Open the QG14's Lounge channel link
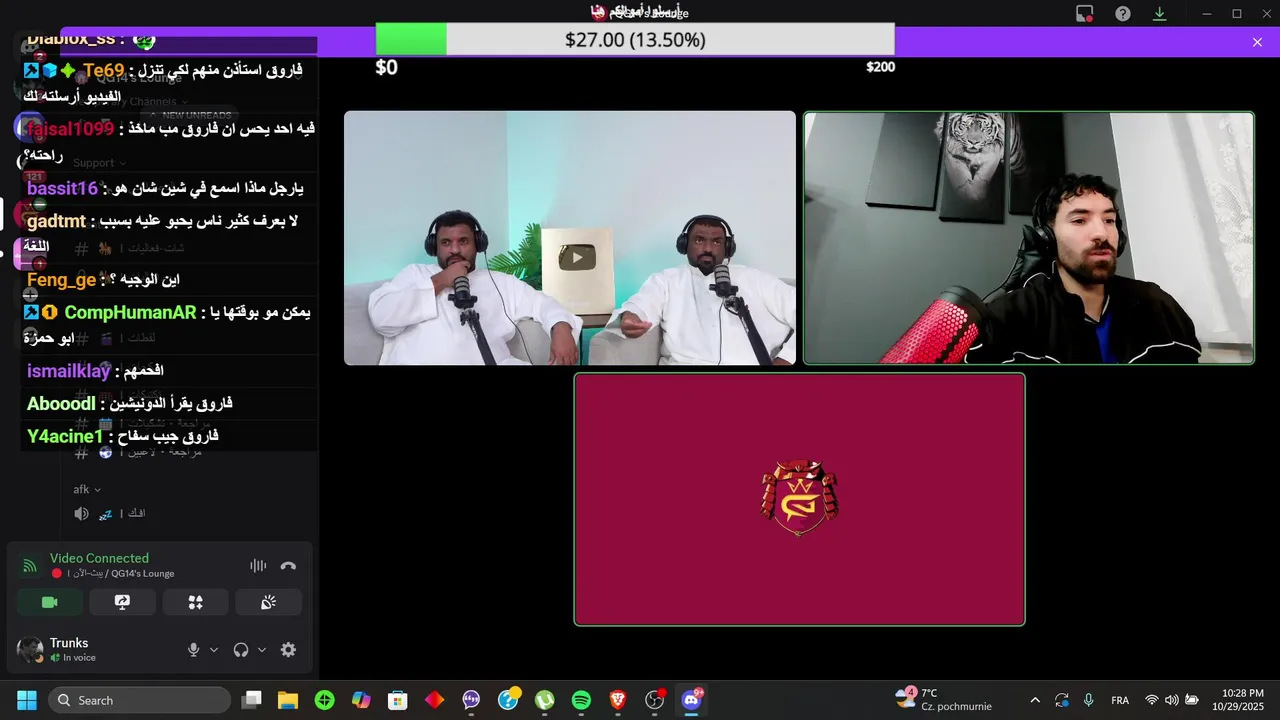The image size is (1280, 720). pyautogui.click(x=143, y=574)
